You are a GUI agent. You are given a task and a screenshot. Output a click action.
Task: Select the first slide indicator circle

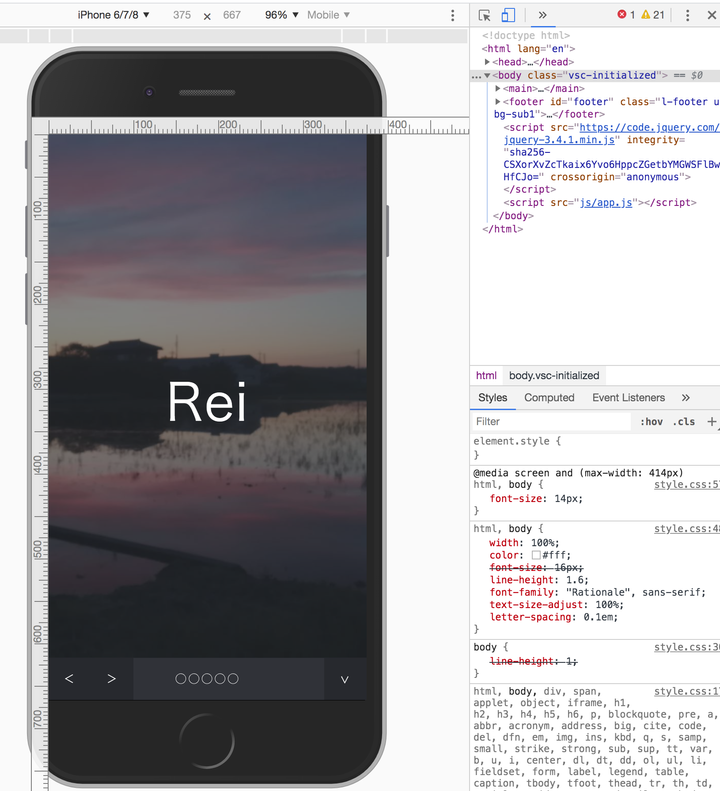click(180, 679)
